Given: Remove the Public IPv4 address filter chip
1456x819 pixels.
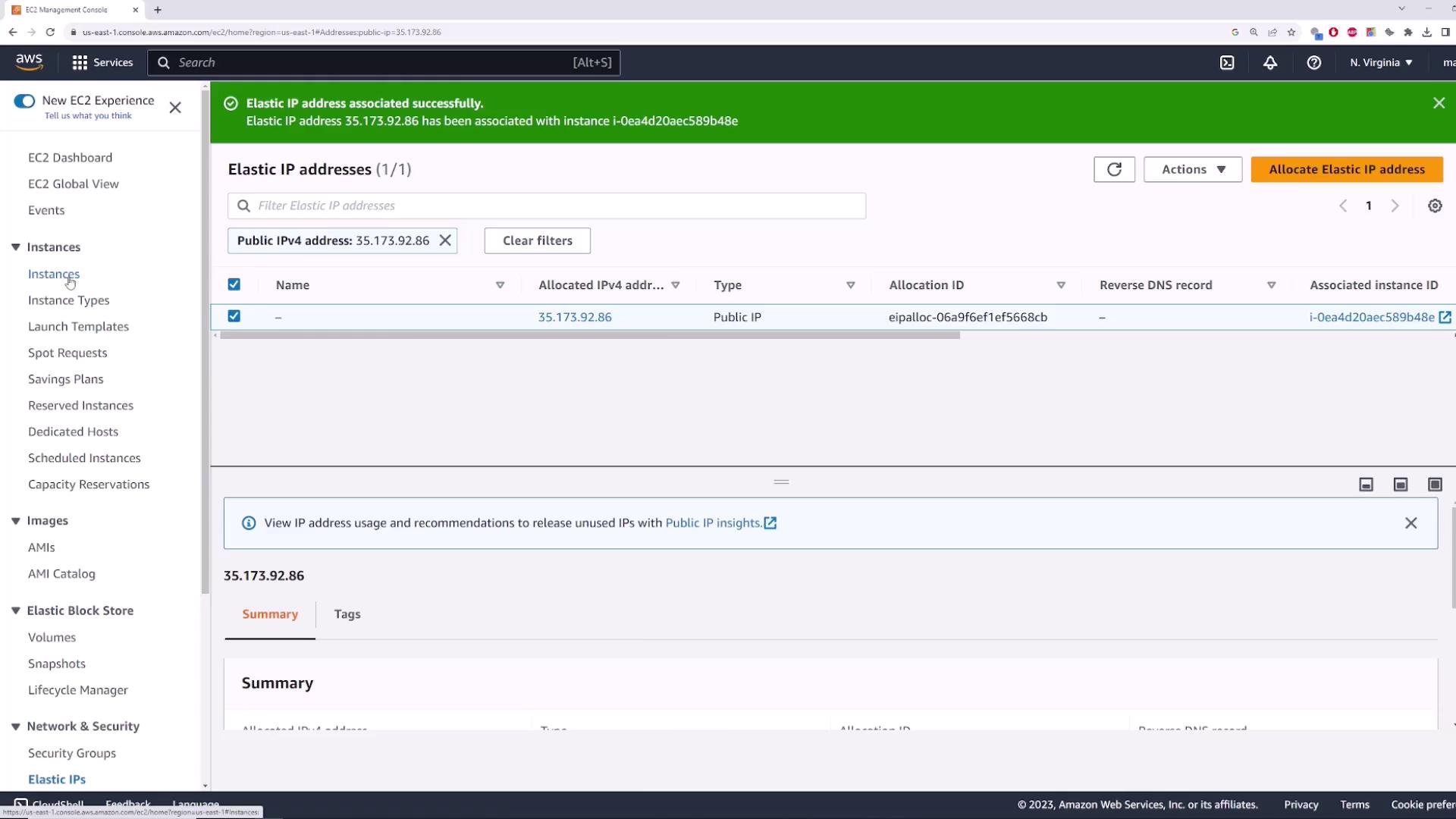Looking at the screenshot, I should click(445, 240).
